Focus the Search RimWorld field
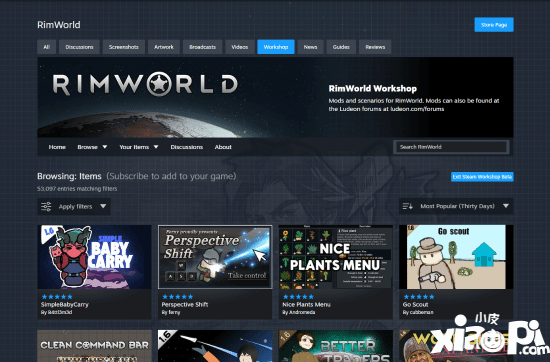The height and width of the screenshot is (362, 550). (x=451, y=147)
